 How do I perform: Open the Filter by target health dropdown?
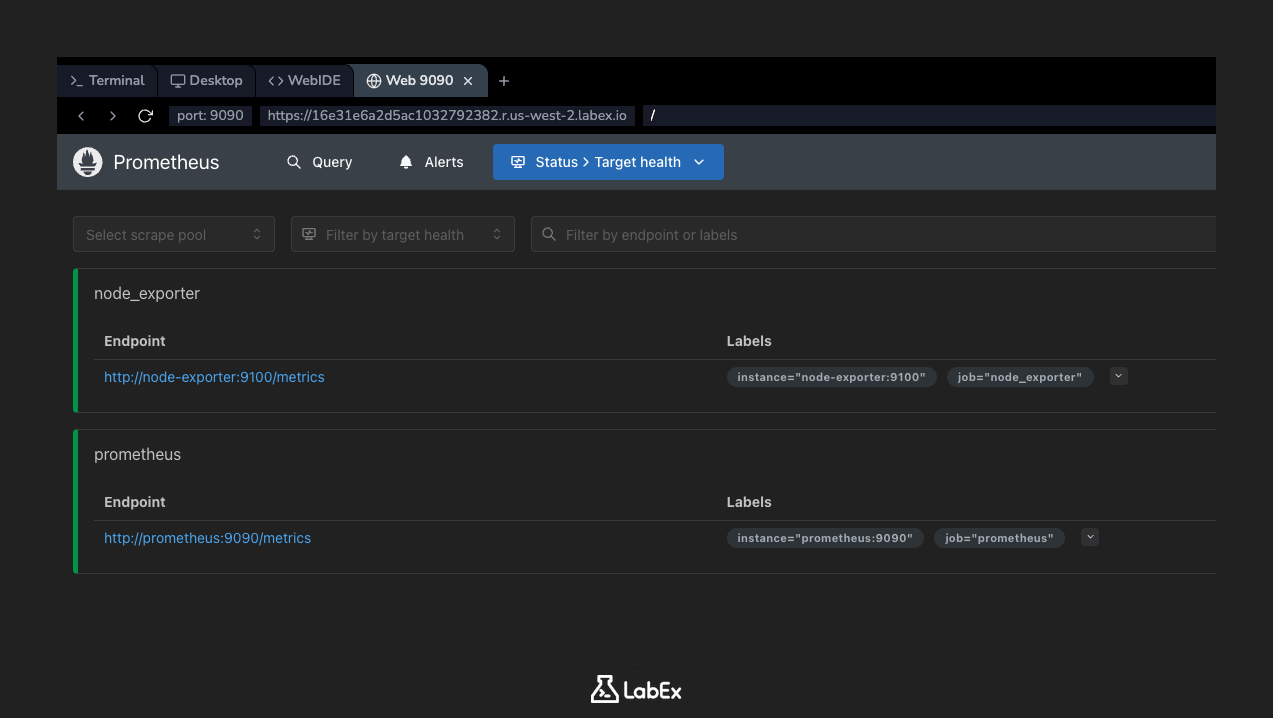click(402, 233)
